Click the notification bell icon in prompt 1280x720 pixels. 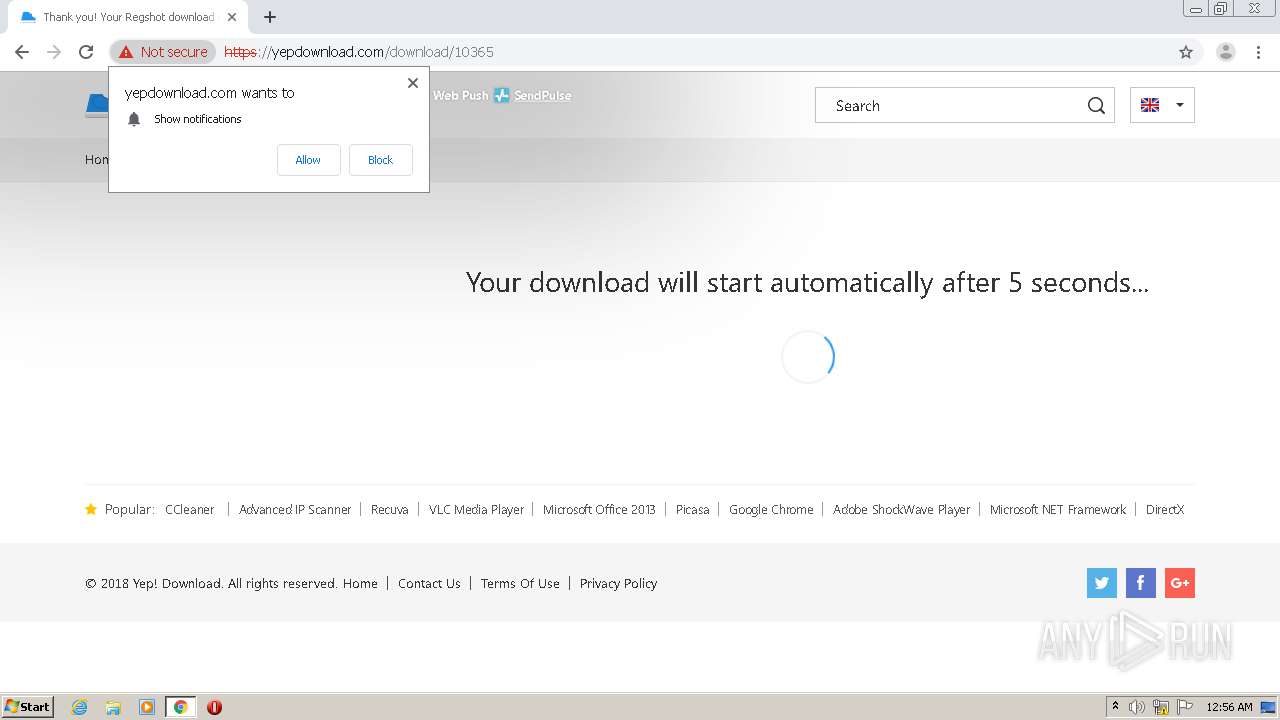(x=134, y=119)
